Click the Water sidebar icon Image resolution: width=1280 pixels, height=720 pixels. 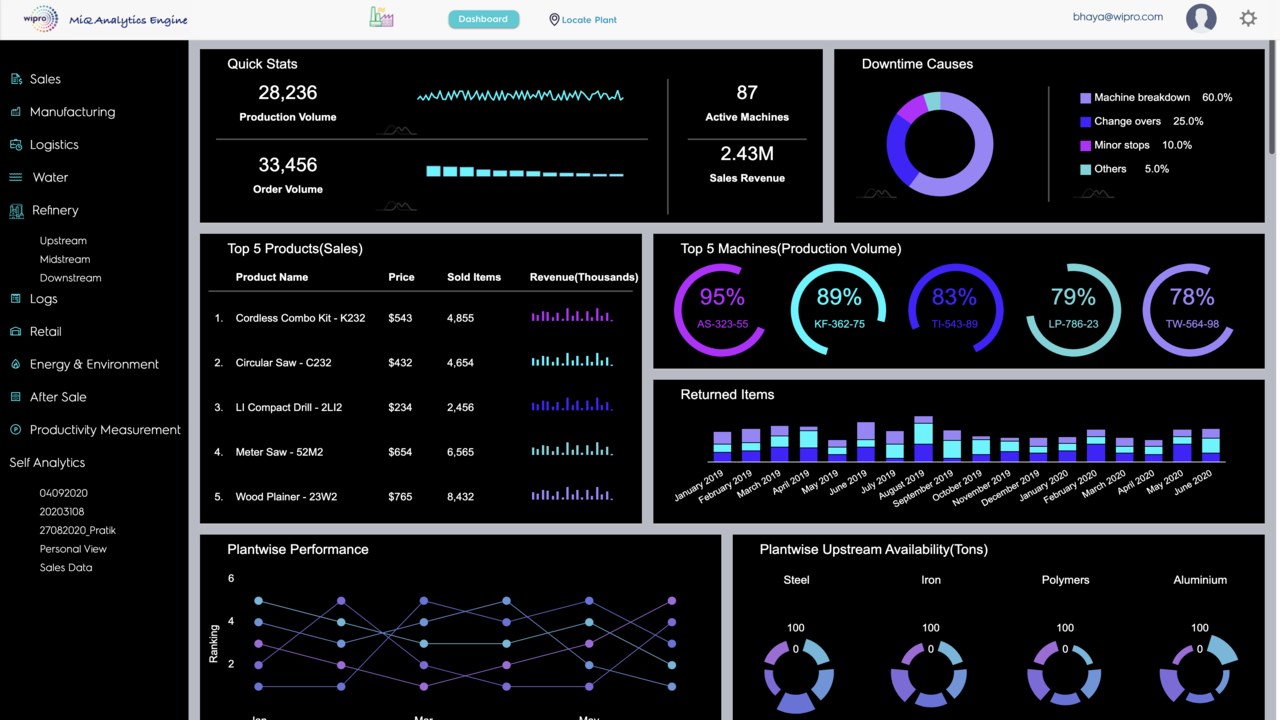point(16,177)
